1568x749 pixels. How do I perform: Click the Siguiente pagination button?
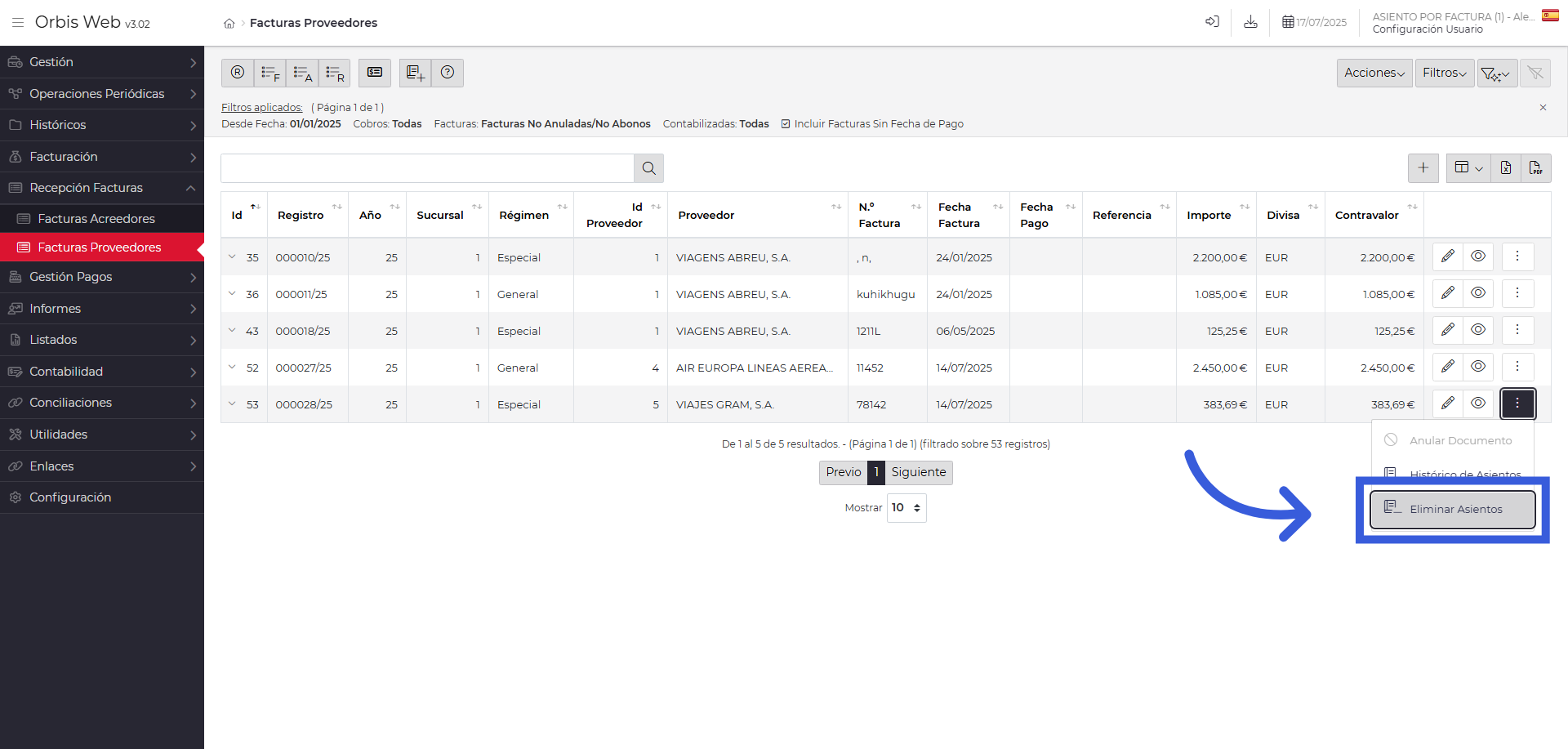(918, 472)
